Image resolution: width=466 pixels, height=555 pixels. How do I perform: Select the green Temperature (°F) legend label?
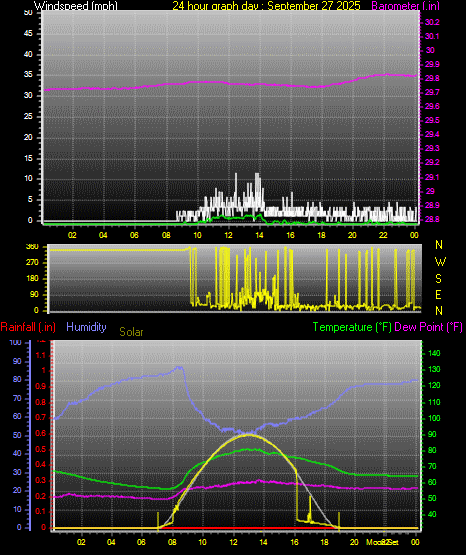(x=352, y=327)
